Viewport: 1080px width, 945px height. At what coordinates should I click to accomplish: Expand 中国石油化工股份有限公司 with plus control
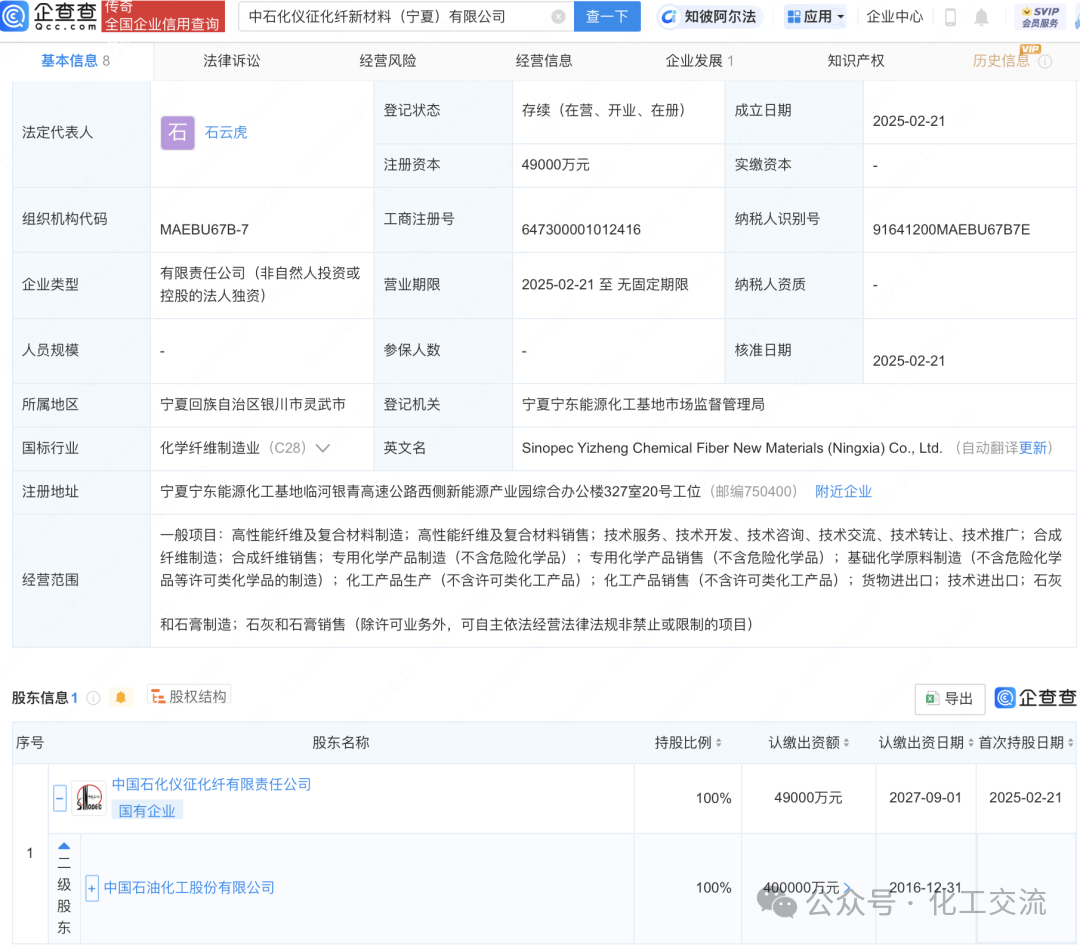[x=91, y=887]
